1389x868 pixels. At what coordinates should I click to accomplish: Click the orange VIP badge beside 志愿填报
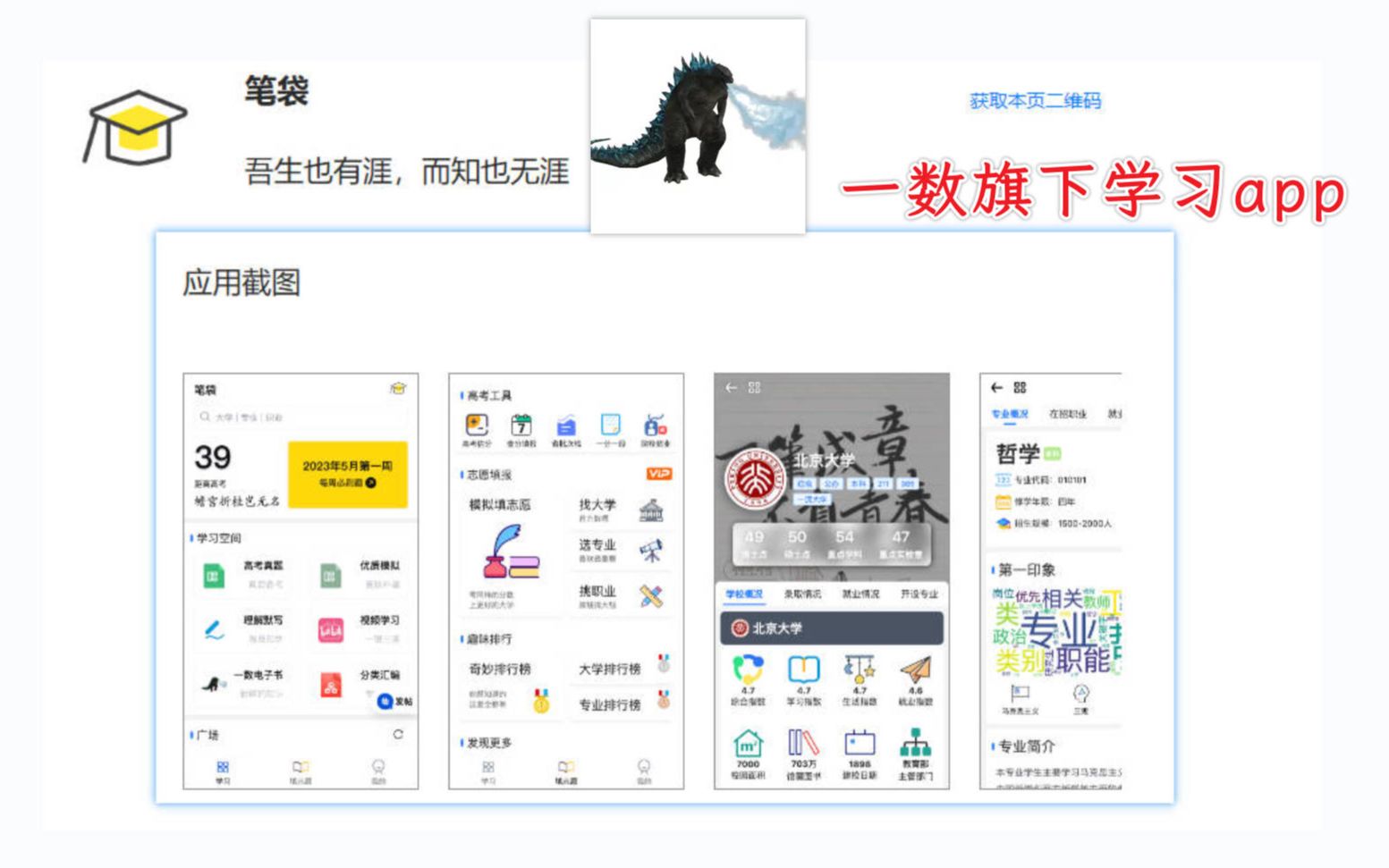tap(659, 474)
